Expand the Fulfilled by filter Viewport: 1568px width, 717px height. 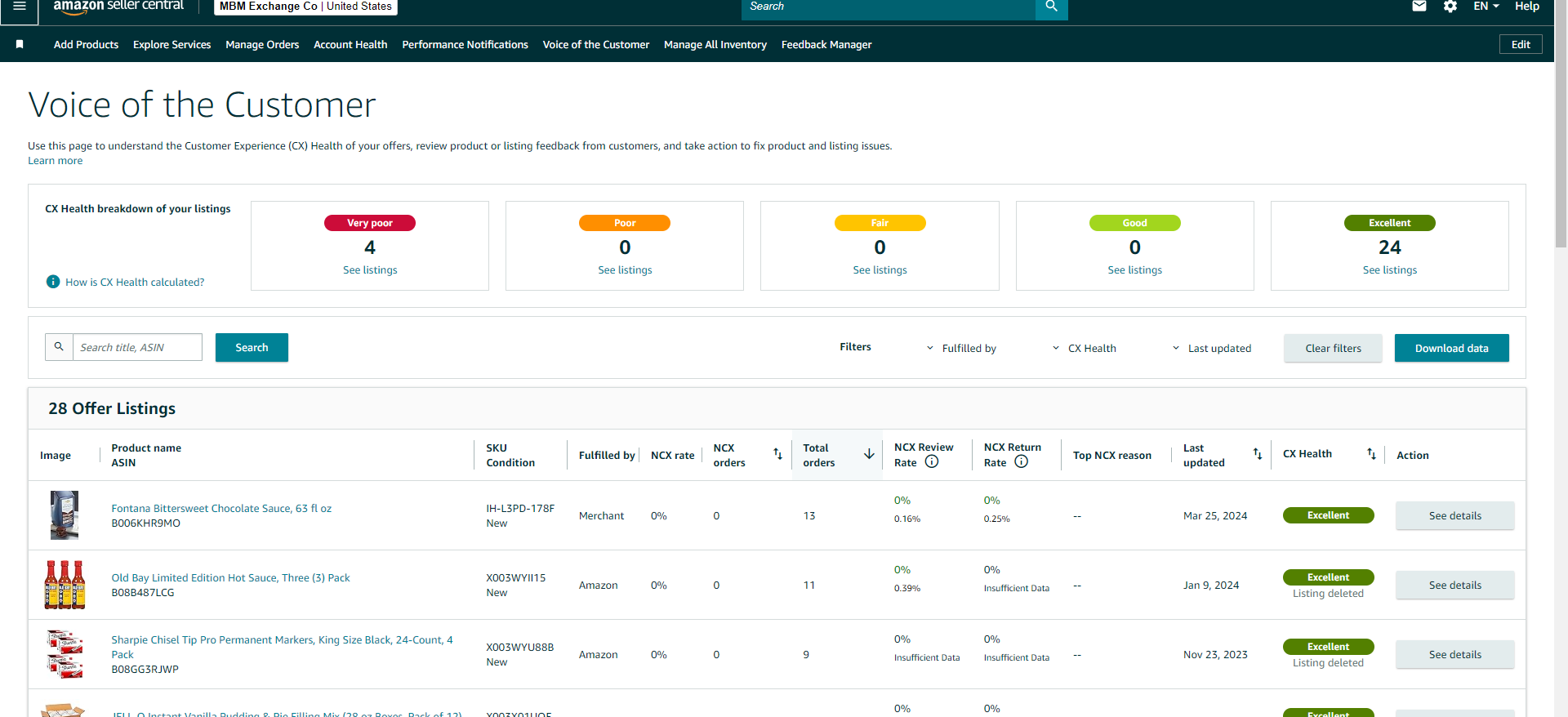[x=961, y=348]
